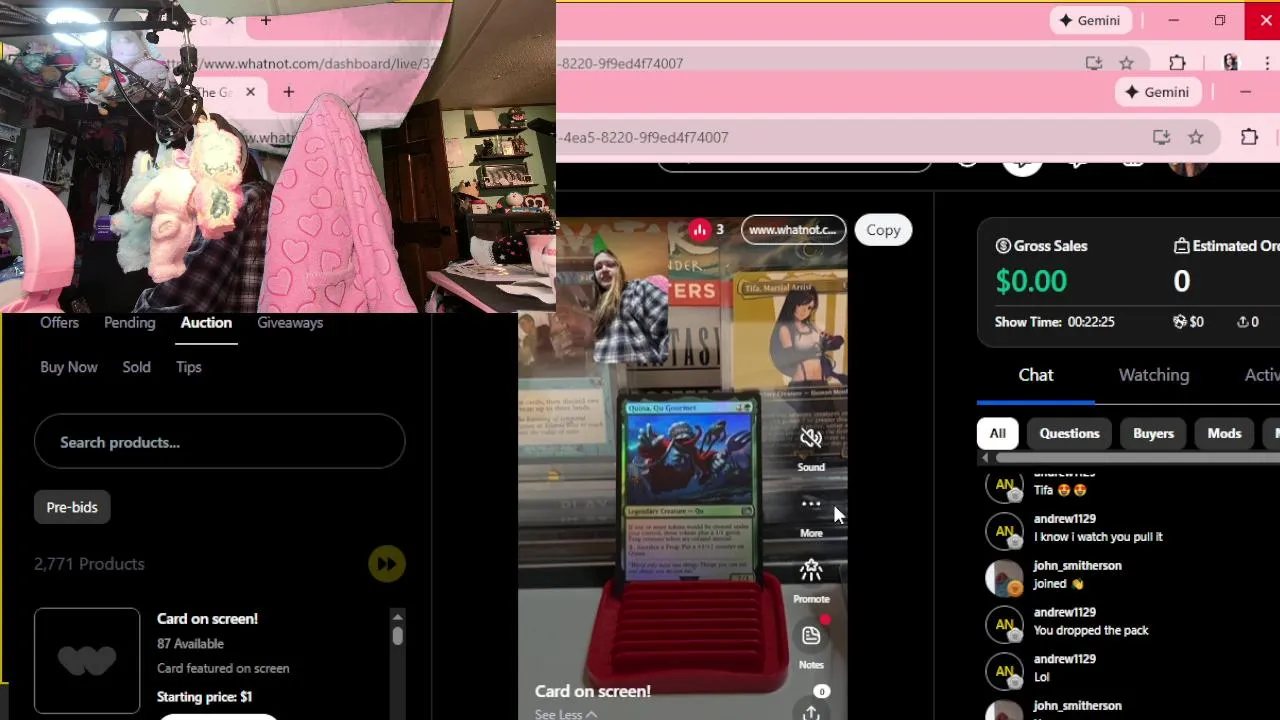Switch to the Offers tab

59,323
